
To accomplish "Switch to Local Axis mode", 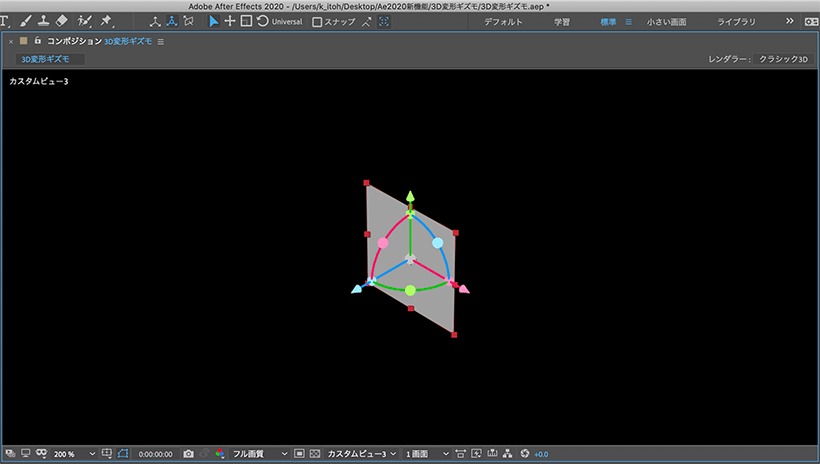I will 155,21.
